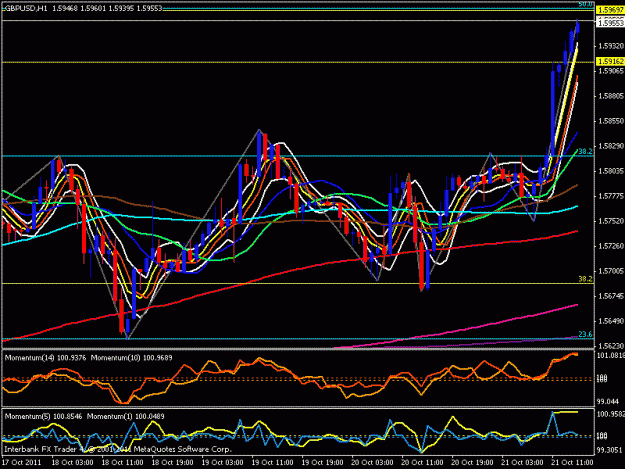The height and width of the screenshot is (469, 625).
Task: Click the 99.044 momentum scale value
Action: (609, 401)
